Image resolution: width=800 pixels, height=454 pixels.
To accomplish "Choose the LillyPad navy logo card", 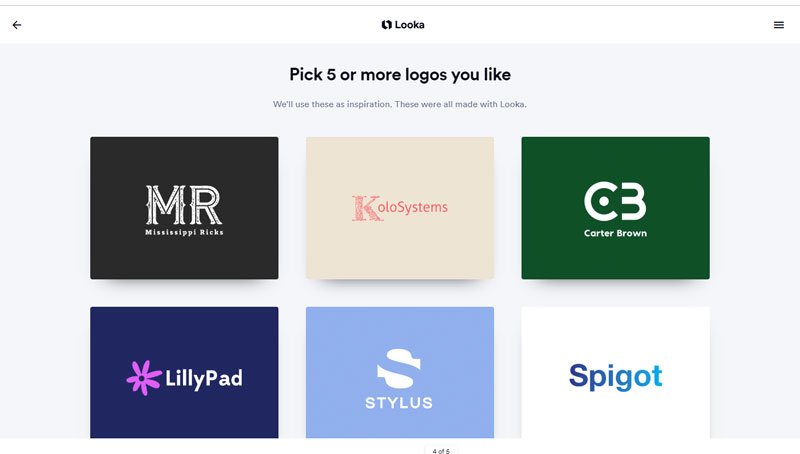I will (x=184, y=372).
